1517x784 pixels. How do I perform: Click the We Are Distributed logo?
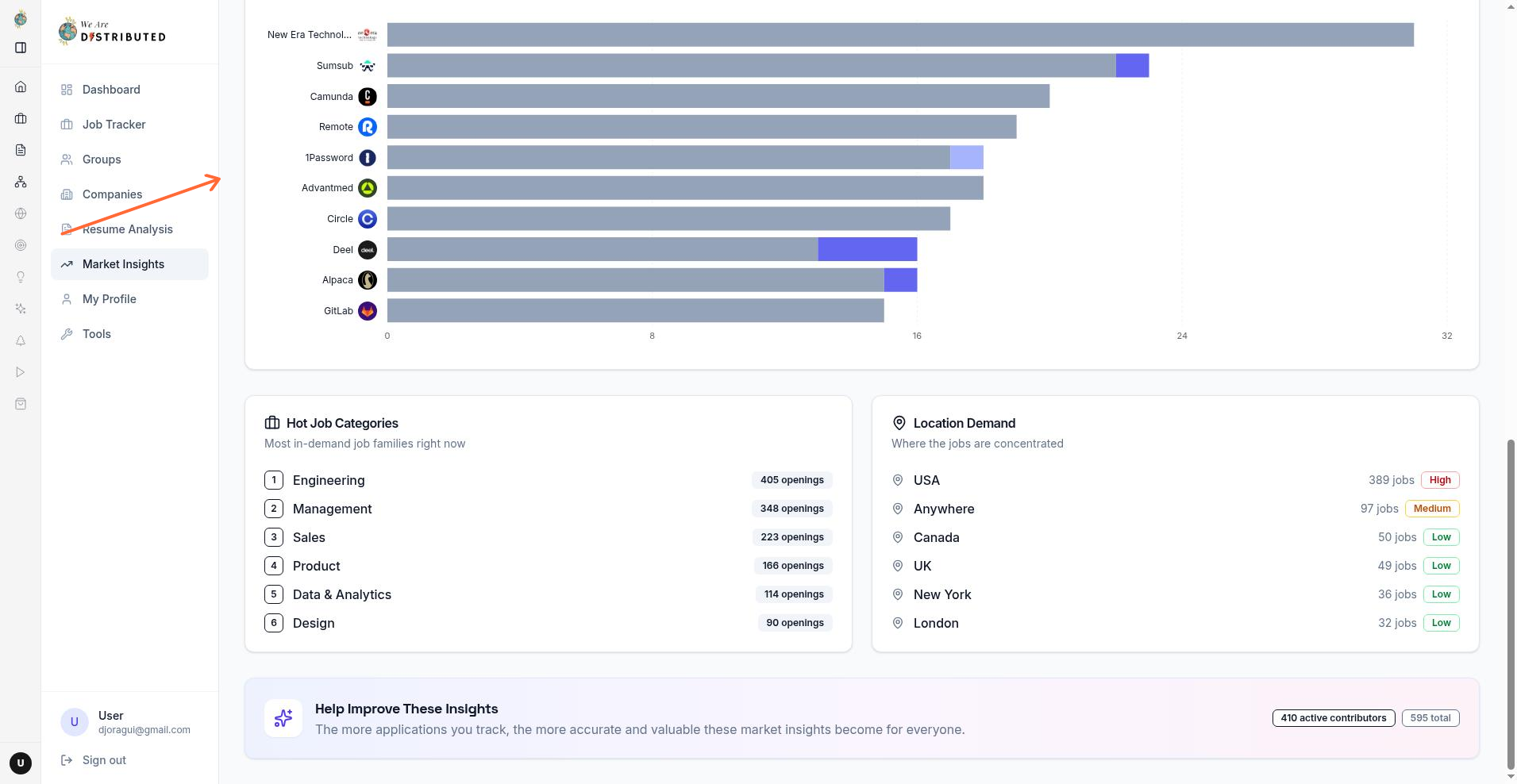click(112, 31)
